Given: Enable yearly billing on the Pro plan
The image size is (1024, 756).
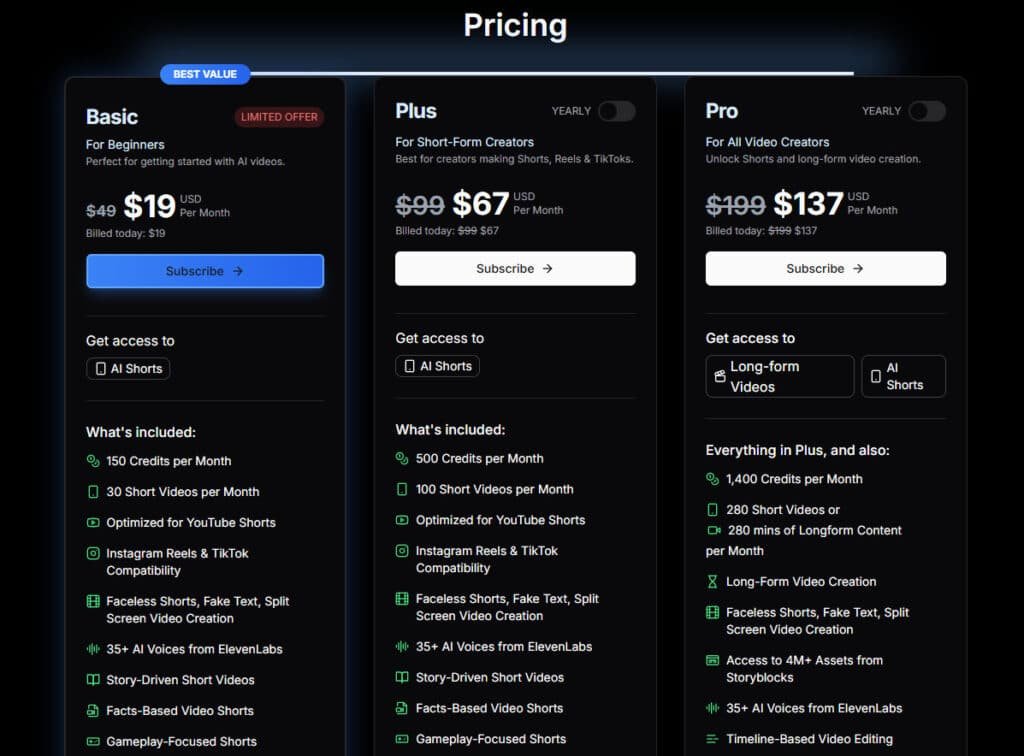Looking at the screenshot, I should 926,111.
